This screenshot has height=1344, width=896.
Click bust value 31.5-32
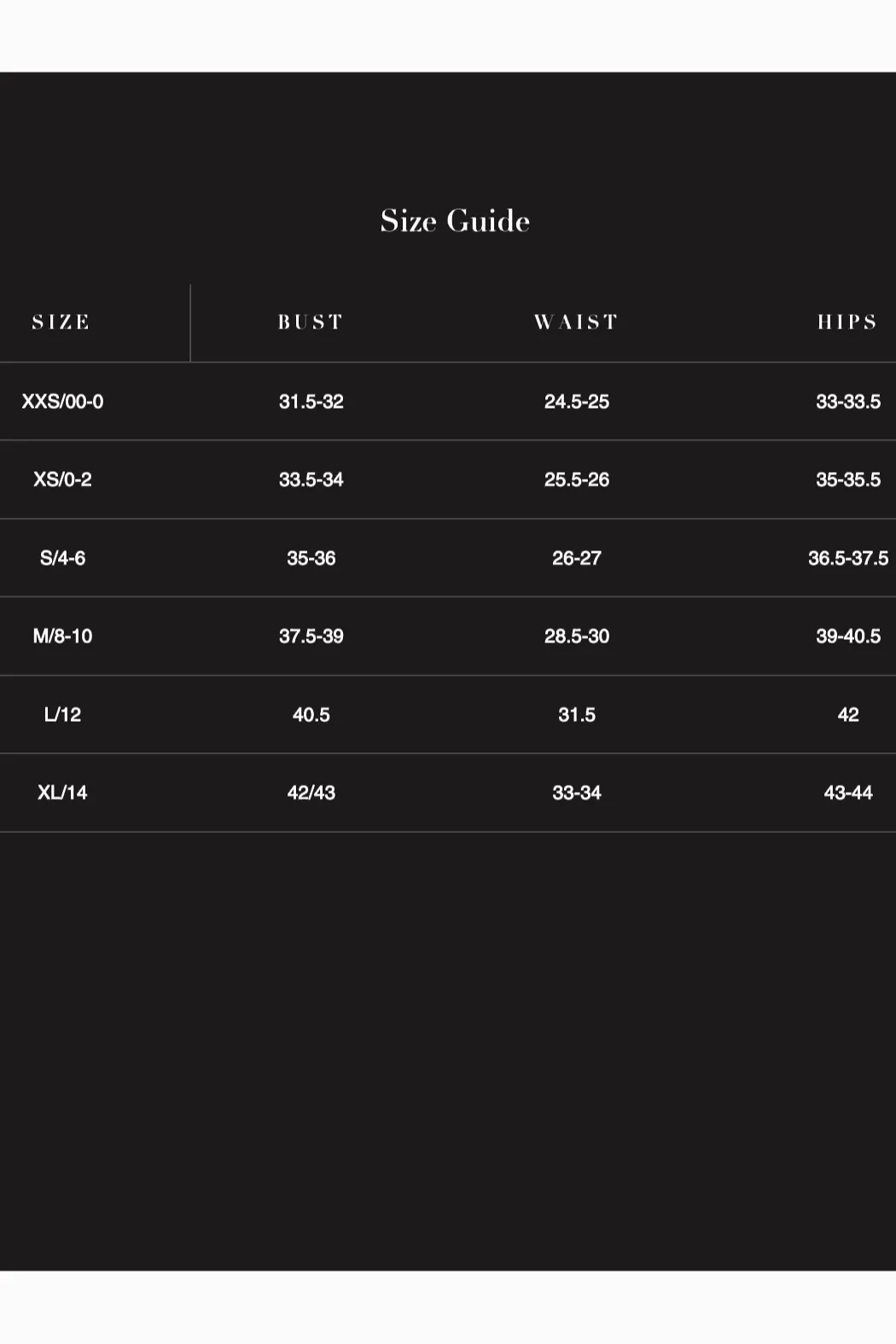(311, 402)
